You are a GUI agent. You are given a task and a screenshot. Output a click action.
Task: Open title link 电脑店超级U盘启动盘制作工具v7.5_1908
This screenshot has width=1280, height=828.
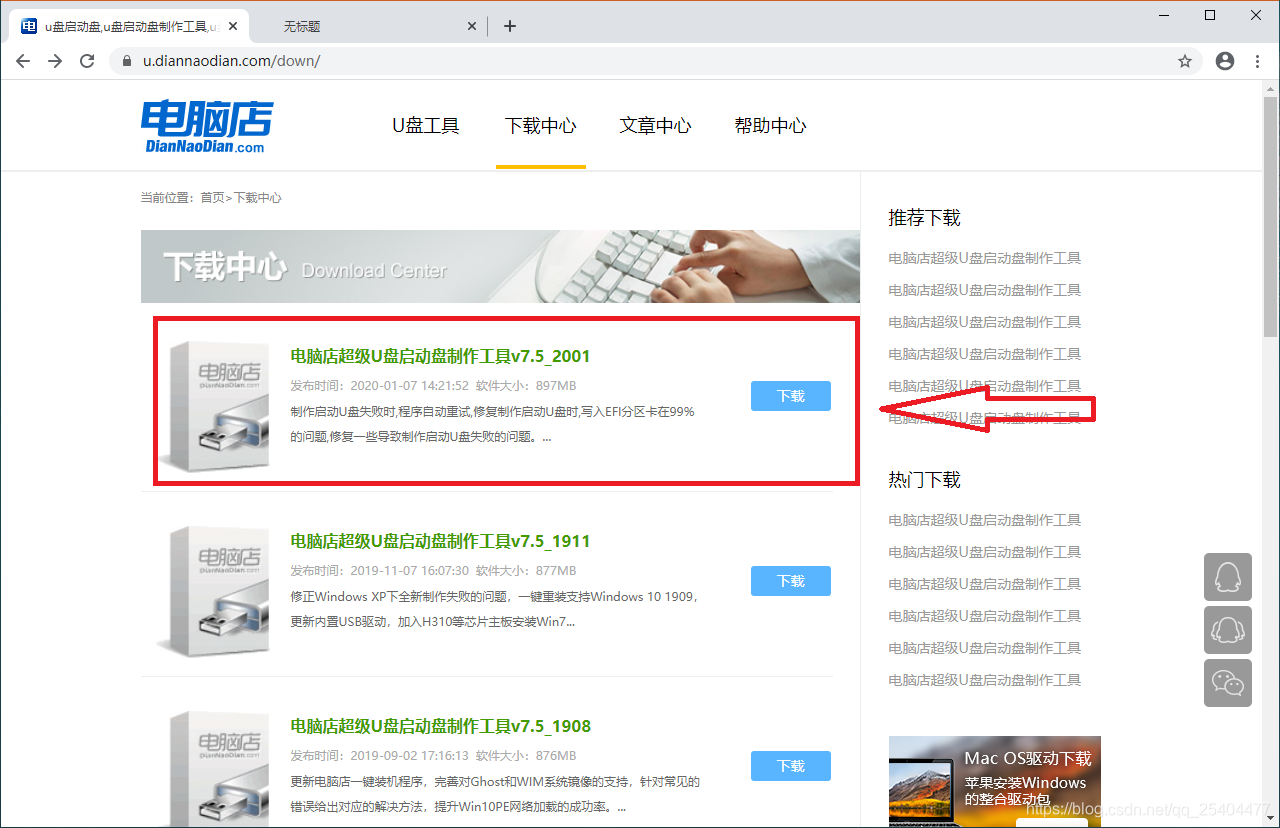[440, 726]
